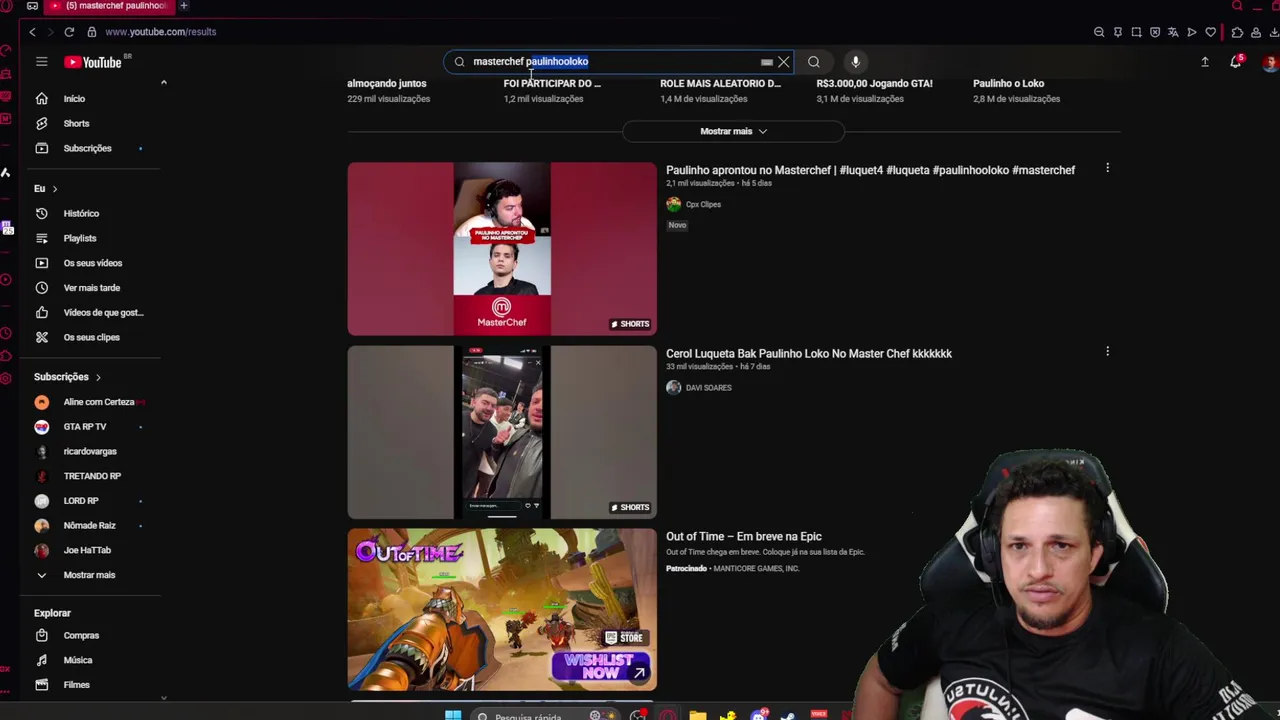Open the notifications bell
Viewport: 1280px width, 720px height.
click(1236, 62)
